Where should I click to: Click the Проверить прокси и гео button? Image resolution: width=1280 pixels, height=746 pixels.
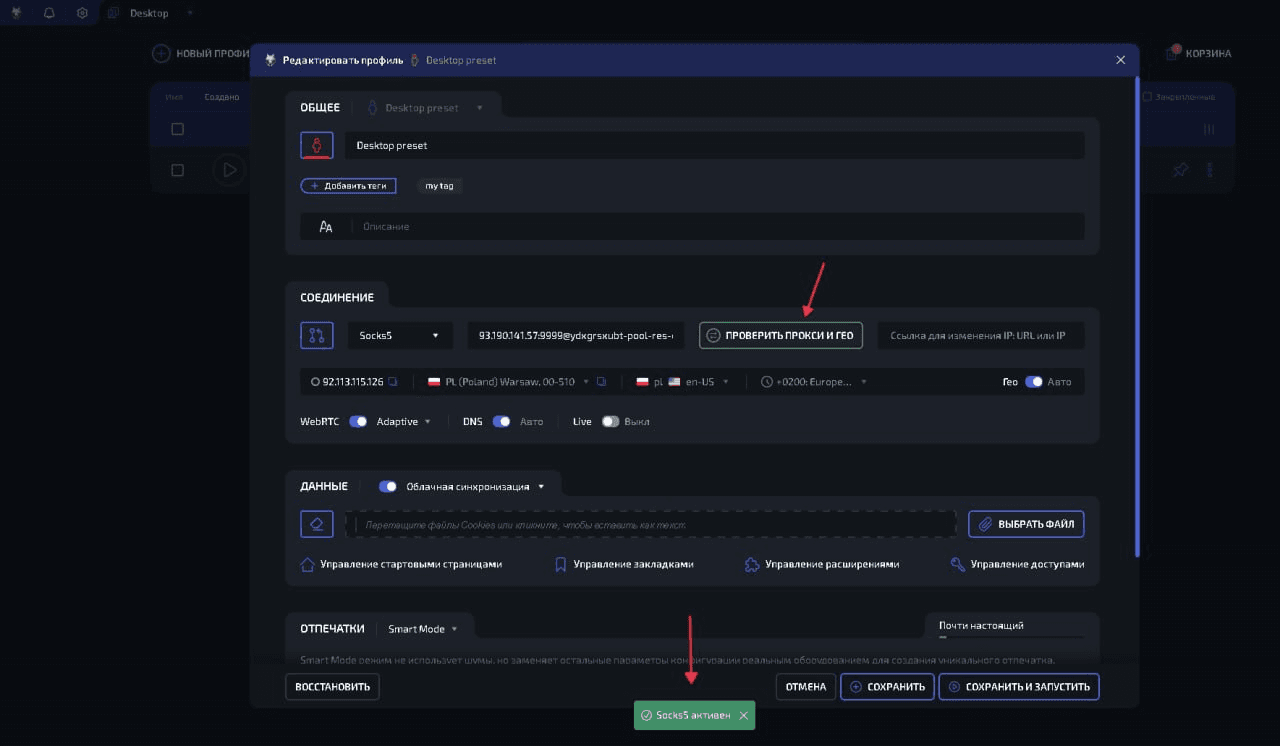[x=781, y=336]
